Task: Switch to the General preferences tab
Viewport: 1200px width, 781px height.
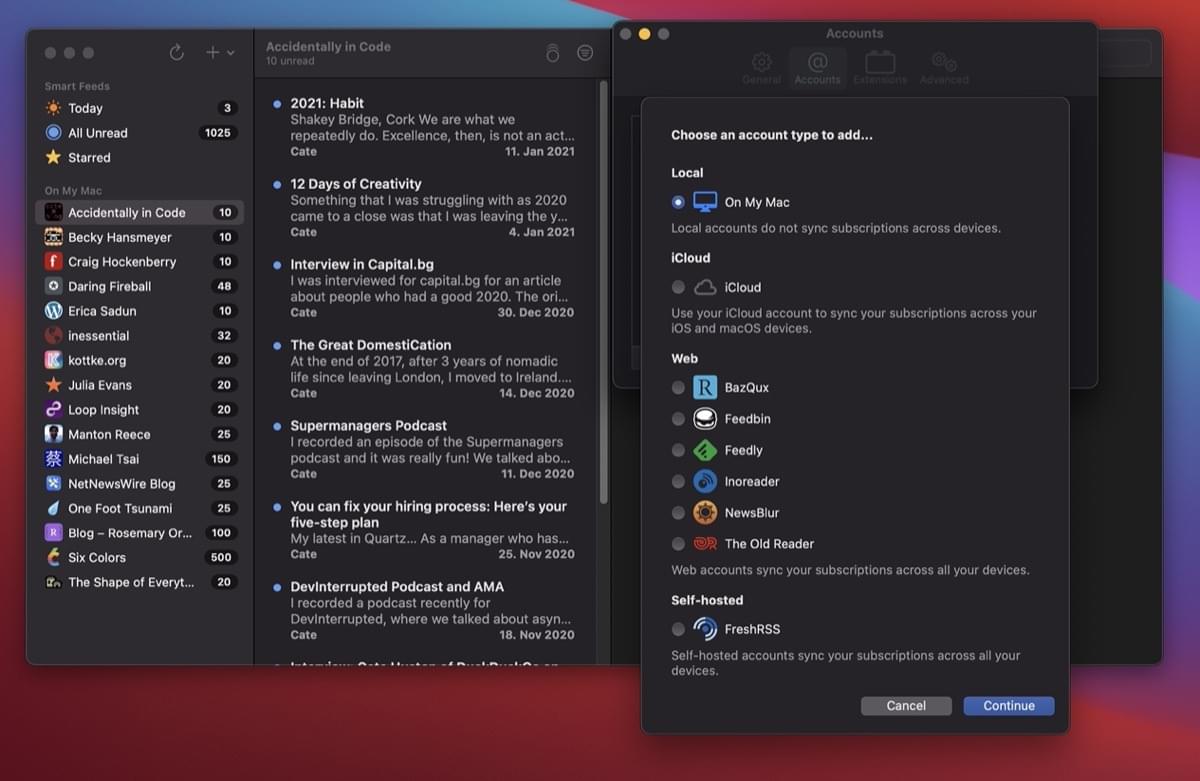Action: (762, 67)
